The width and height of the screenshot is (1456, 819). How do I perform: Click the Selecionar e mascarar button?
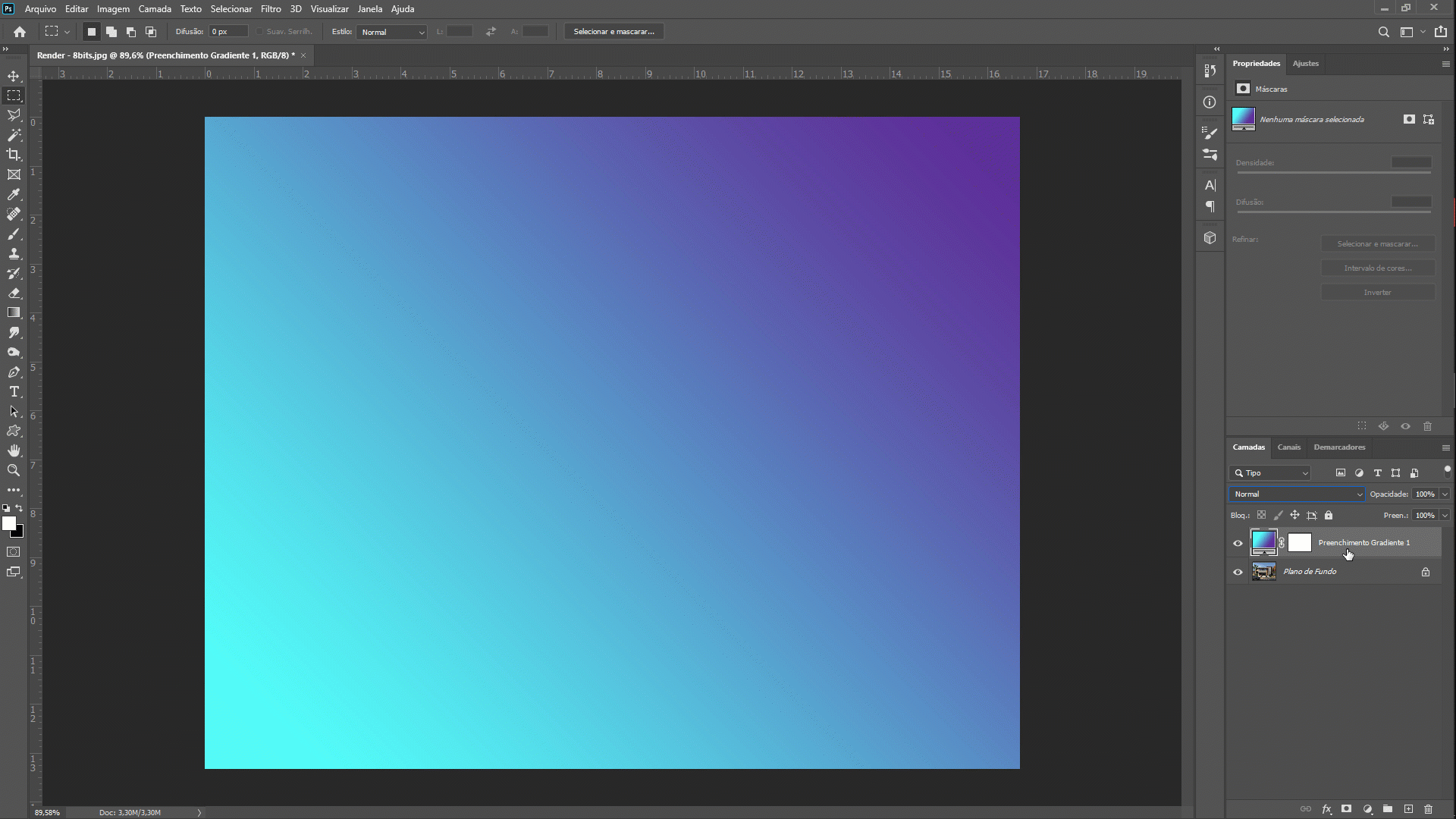613,32
